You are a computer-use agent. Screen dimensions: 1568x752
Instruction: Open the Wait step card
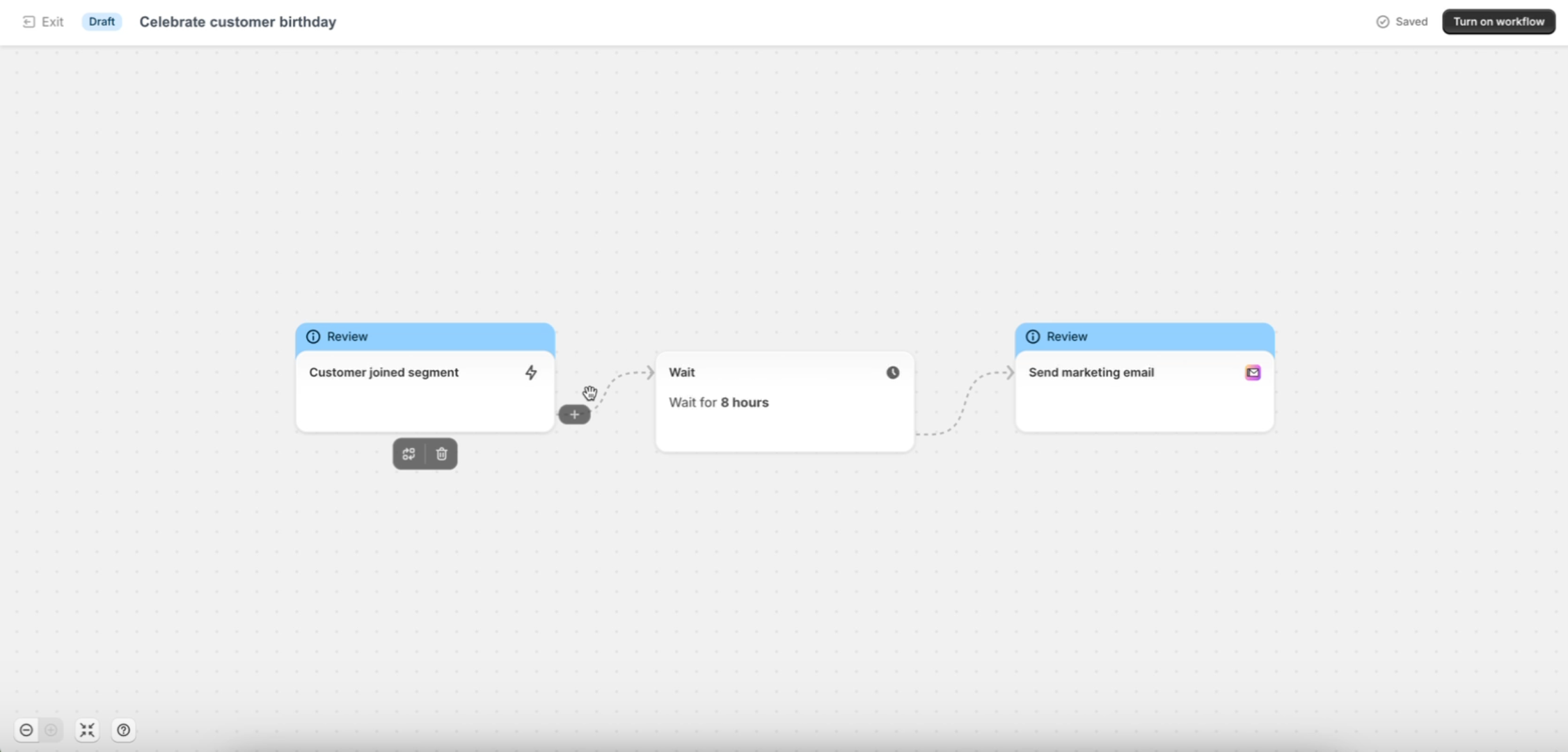[784, 417]
